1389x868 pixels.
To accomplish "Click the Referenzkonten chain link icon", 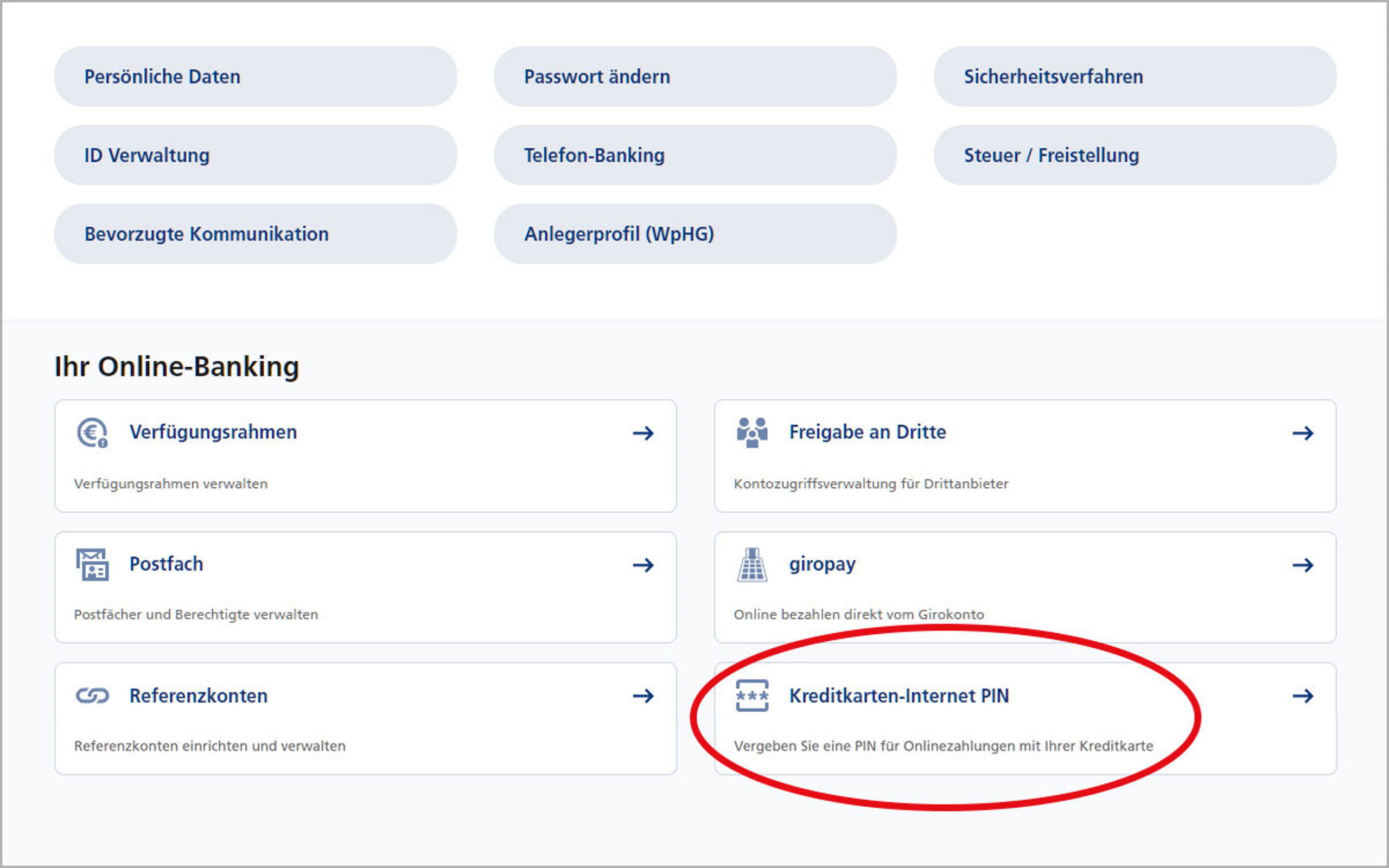I will (x=92, y=696).
